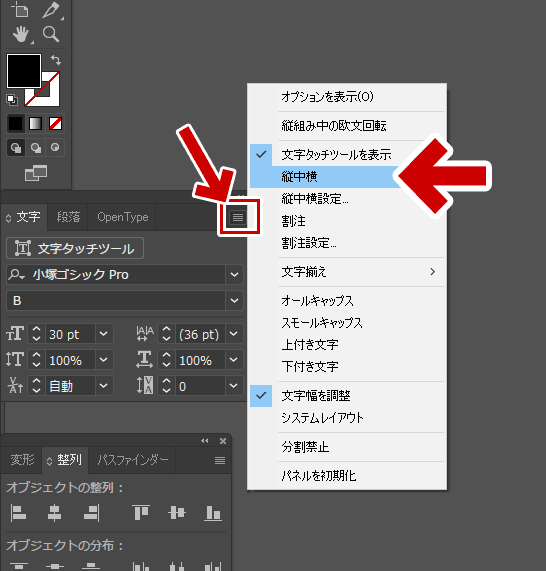Open 割注設定... menu item
This screenshot has height=571, width=546.
[x=347, y=243]
